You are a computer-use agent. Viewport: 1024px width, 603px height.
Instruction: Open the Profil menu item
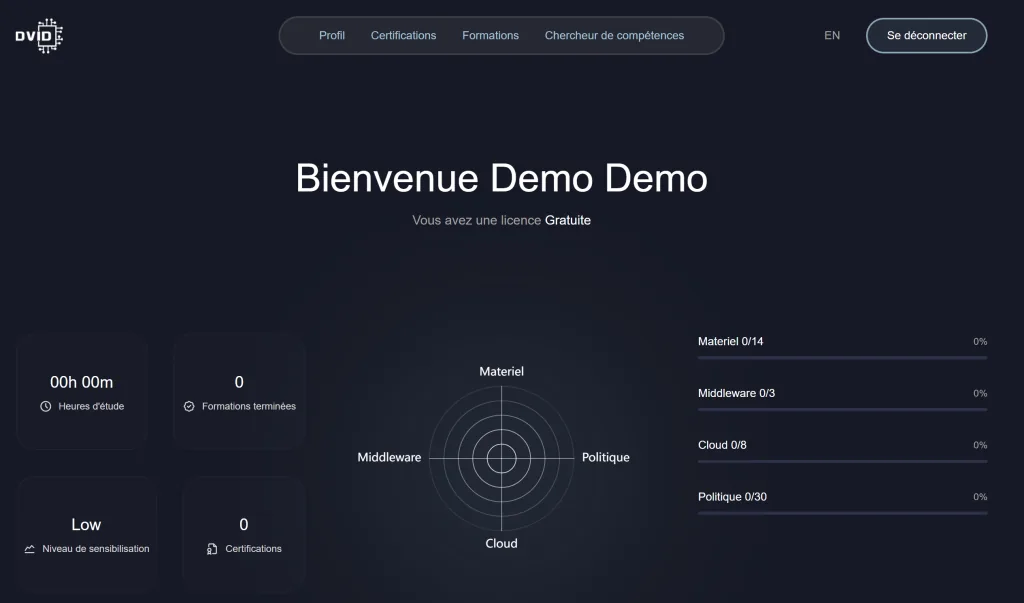tap(332, 35)
